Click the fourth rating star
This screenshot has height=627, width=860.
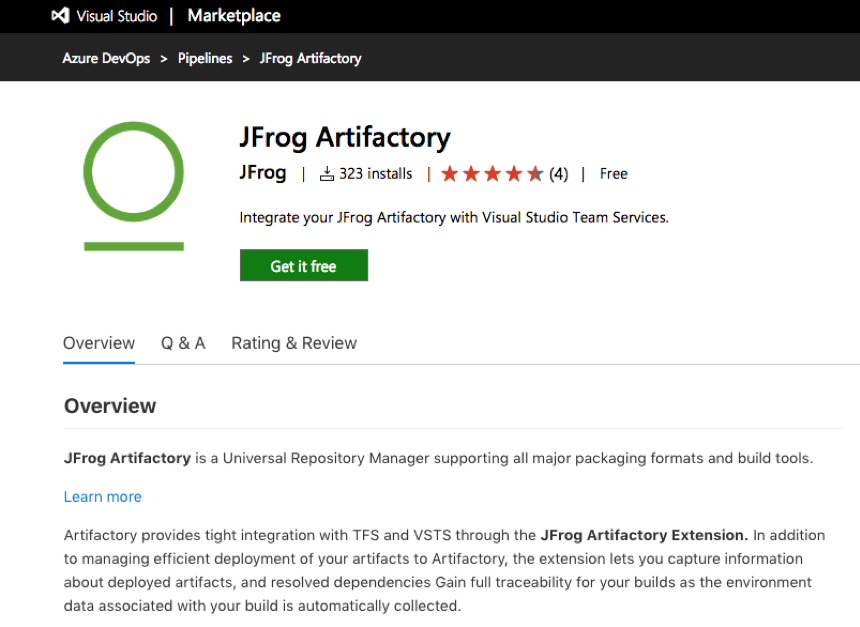click(x=514, y=174)
